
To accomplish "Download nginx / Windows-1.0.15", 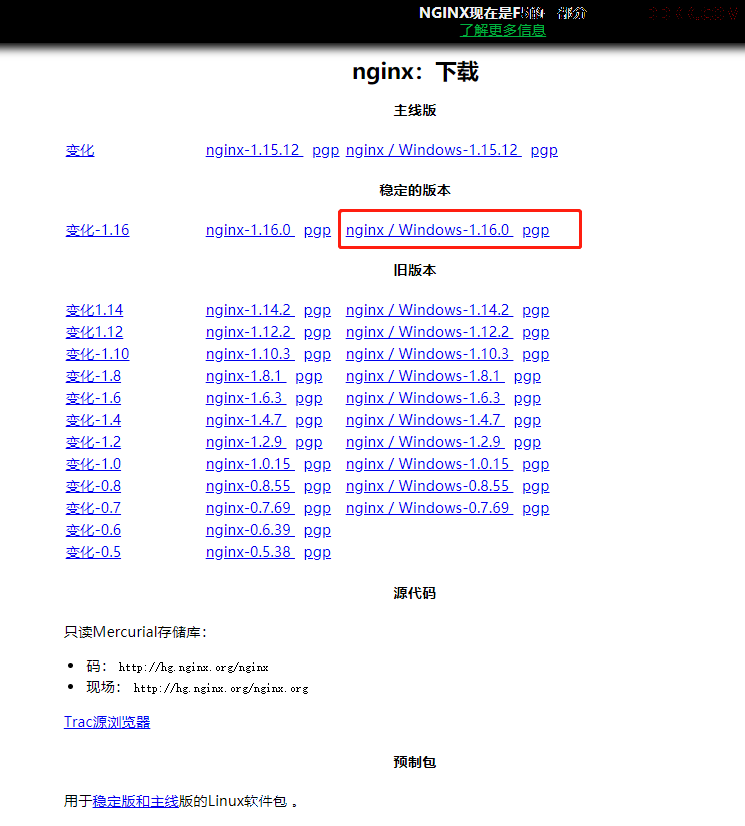I will pos(429,465).
